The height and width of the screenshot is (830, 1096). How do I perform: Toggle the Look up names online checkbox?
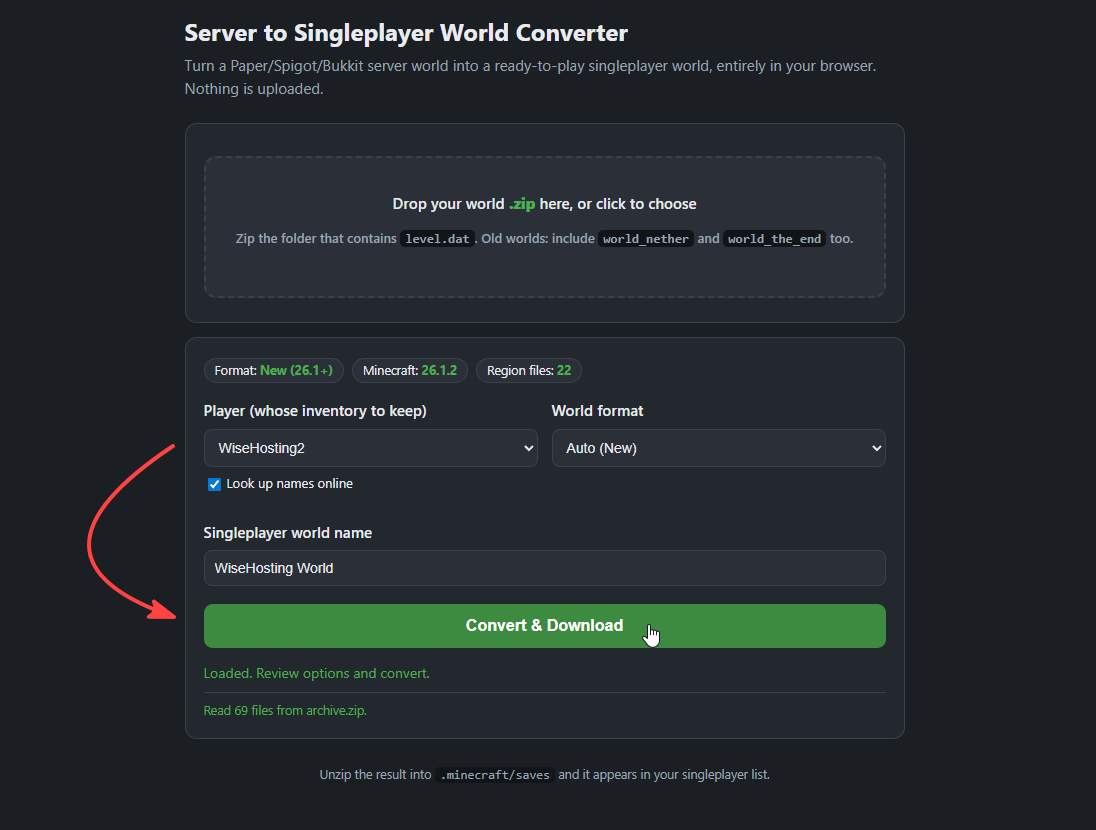click(x=215, y=484)
